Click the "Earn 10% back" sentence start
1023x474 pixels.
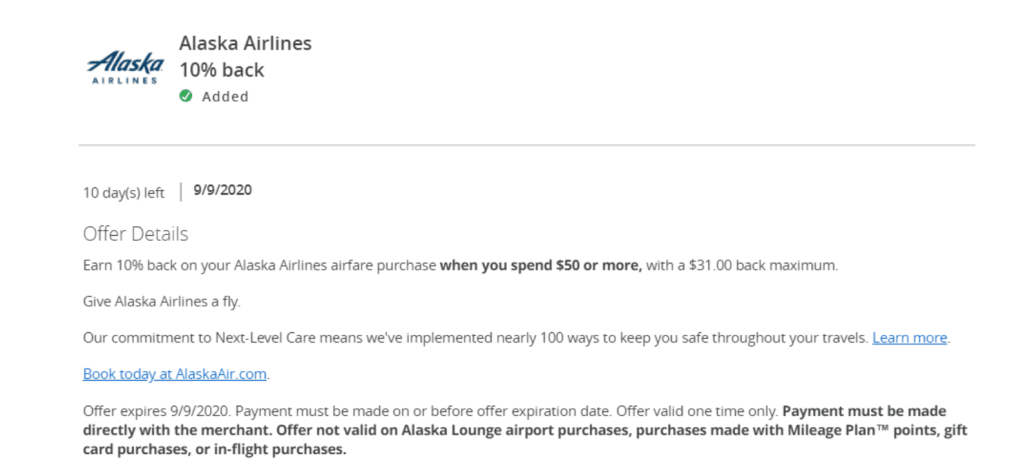click(132, 266)
